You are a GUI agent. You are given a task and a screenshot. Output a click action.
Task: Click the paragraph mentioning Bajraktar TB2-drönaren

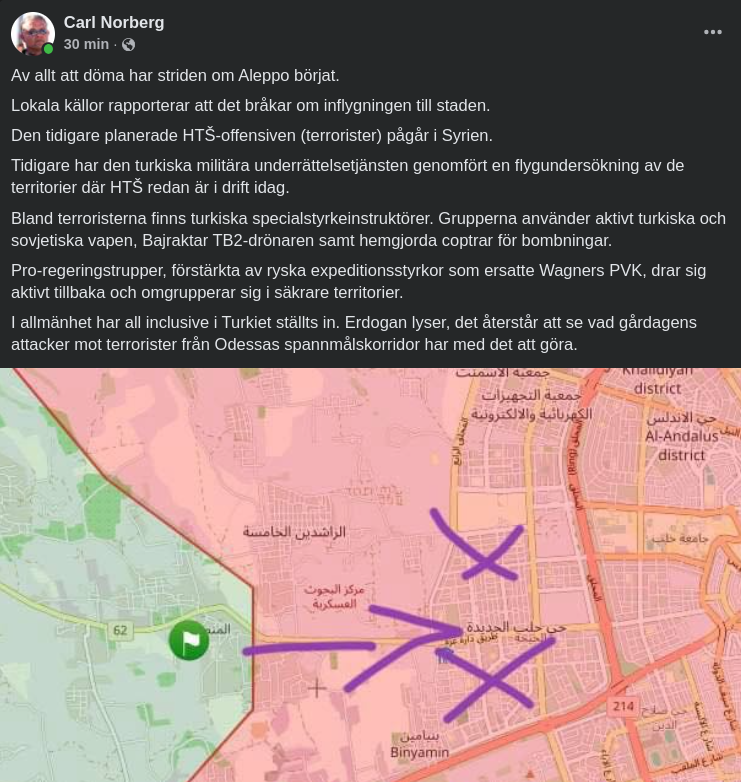click(369, 229)
